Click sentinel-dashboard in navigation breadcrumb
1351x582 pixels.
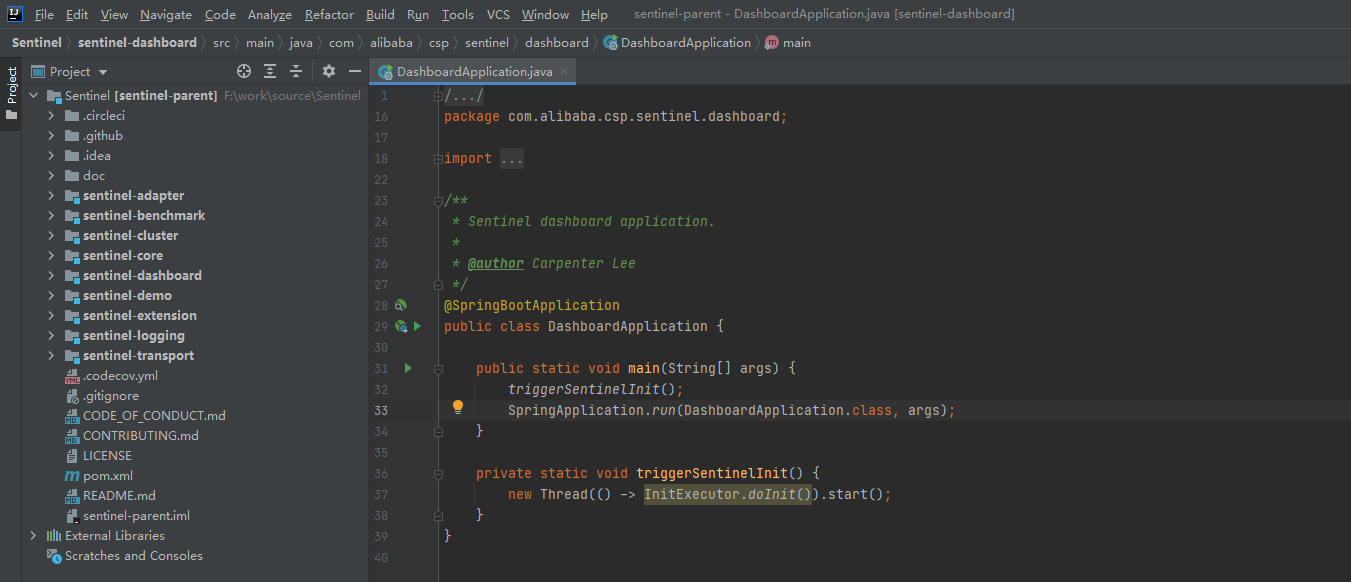(x=137, y=43)
